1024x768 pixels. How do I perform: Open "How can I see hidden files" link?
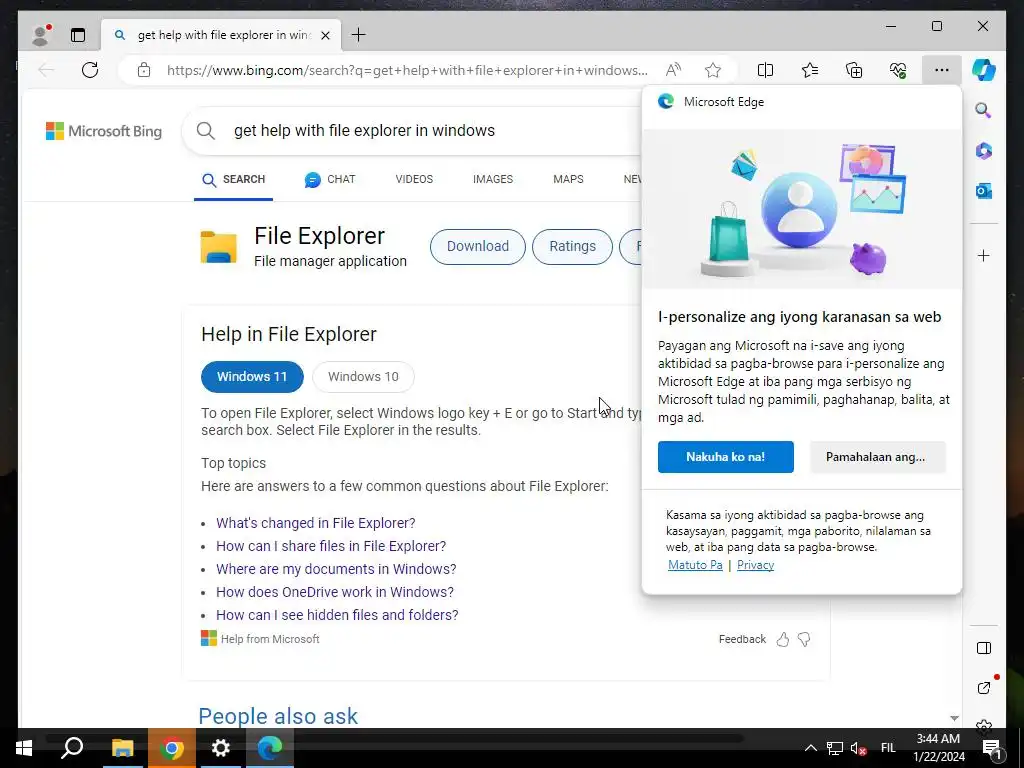coord(337,615)
